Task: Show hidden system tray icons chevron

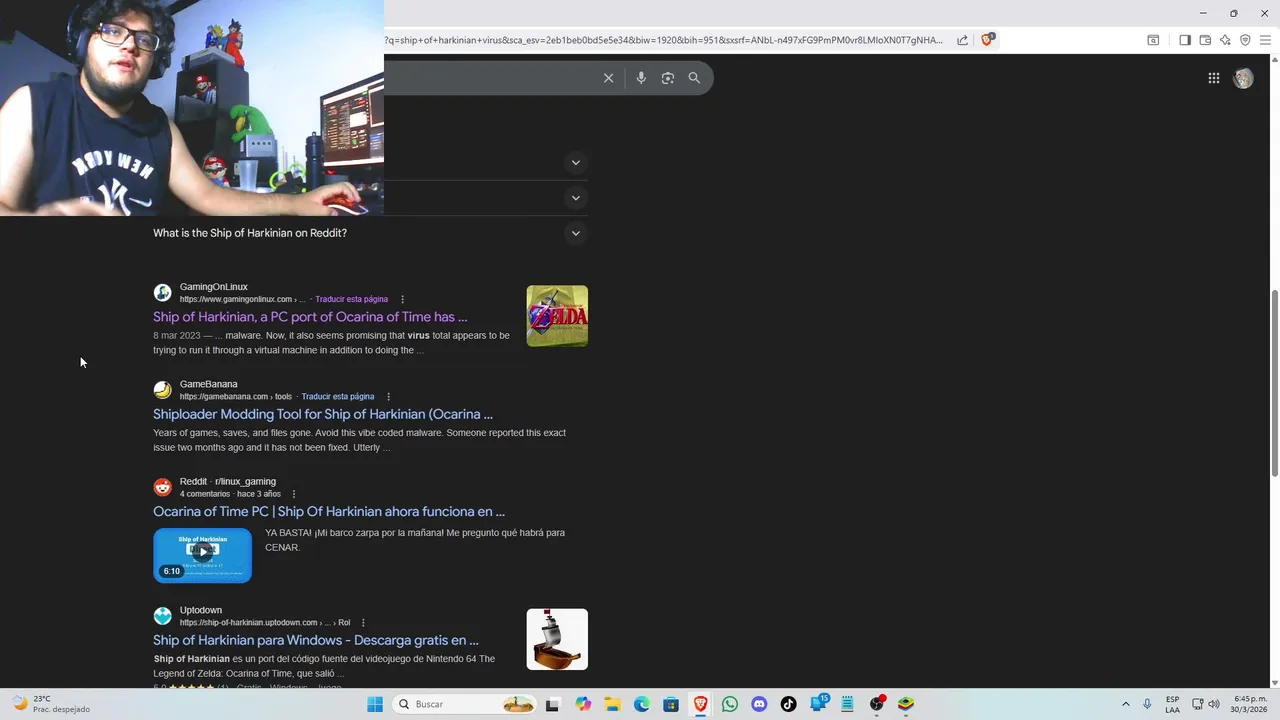Action: pyautogui.click(x=1125, y=704)
